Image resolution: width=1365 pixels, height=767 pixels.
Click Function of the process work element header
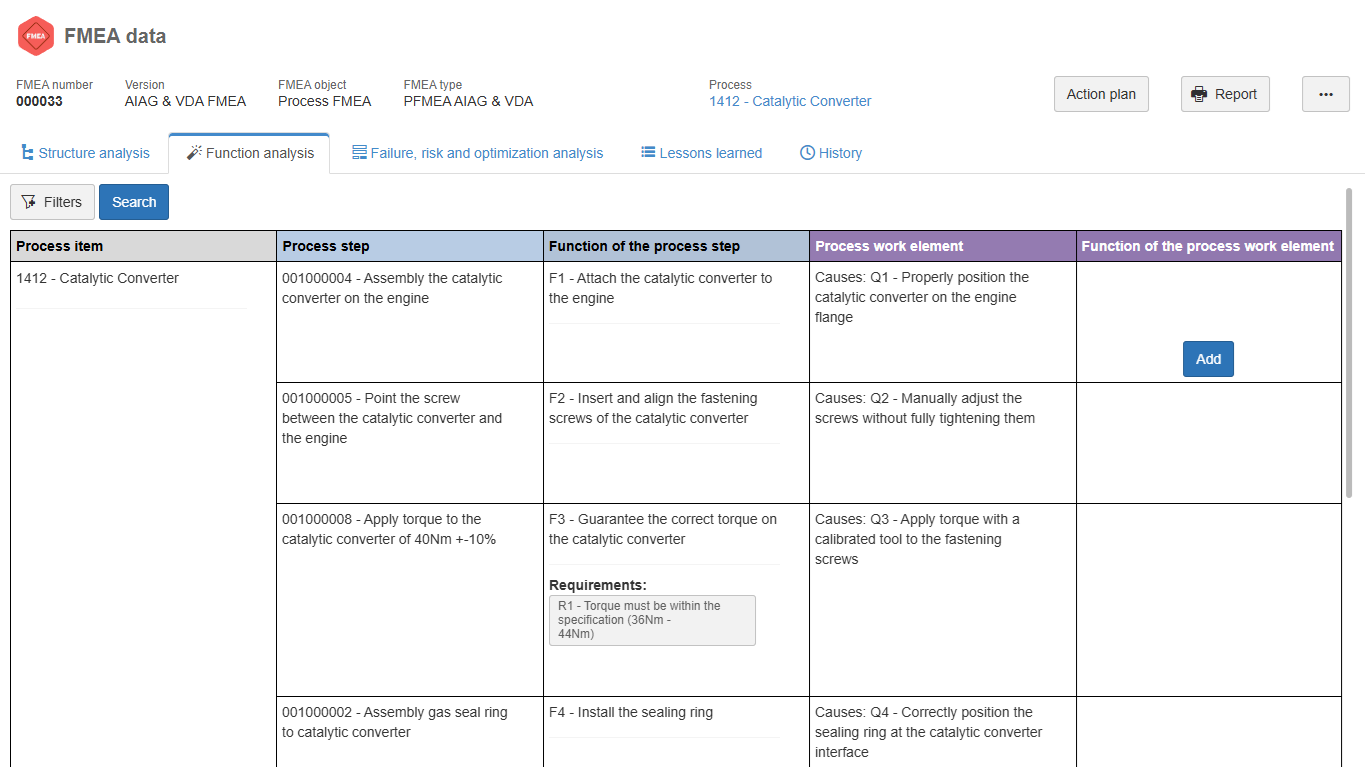click(x=1208, y=246)
